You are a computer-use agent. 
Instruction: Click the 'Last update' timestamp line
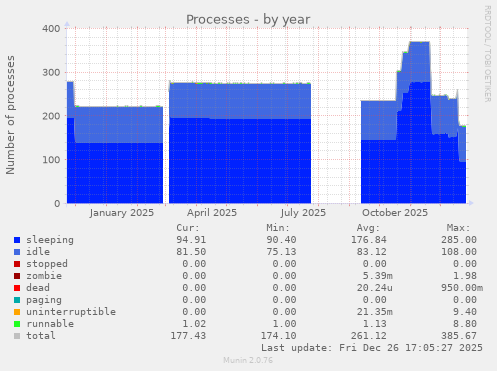click(372, 348)
